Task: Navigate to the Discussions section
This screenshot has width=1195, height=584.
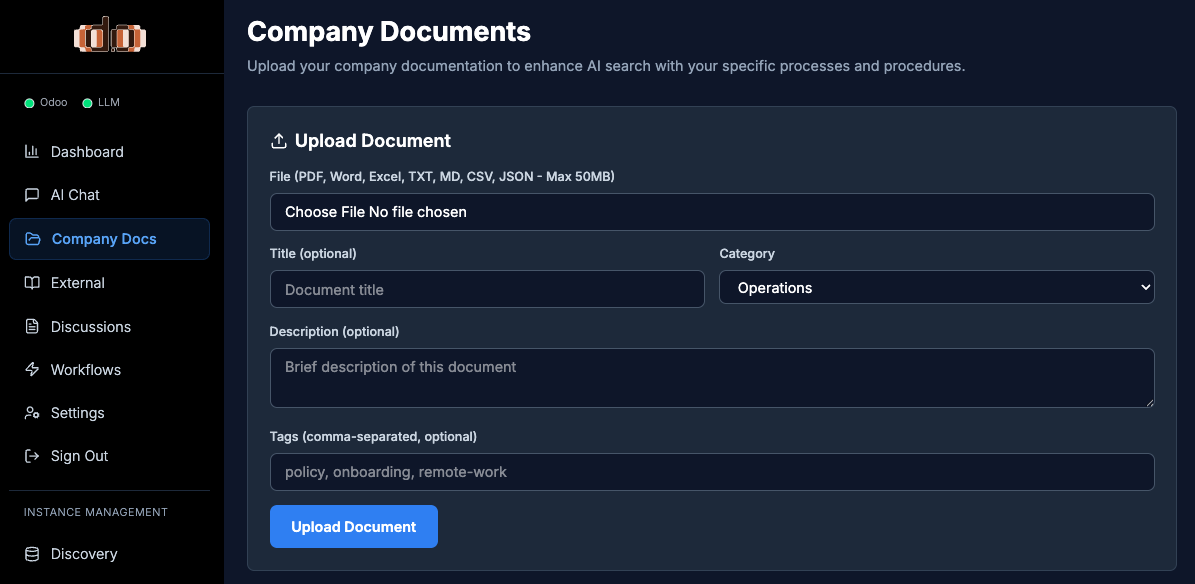Action: pyautogui.click(x=90, y=327)
